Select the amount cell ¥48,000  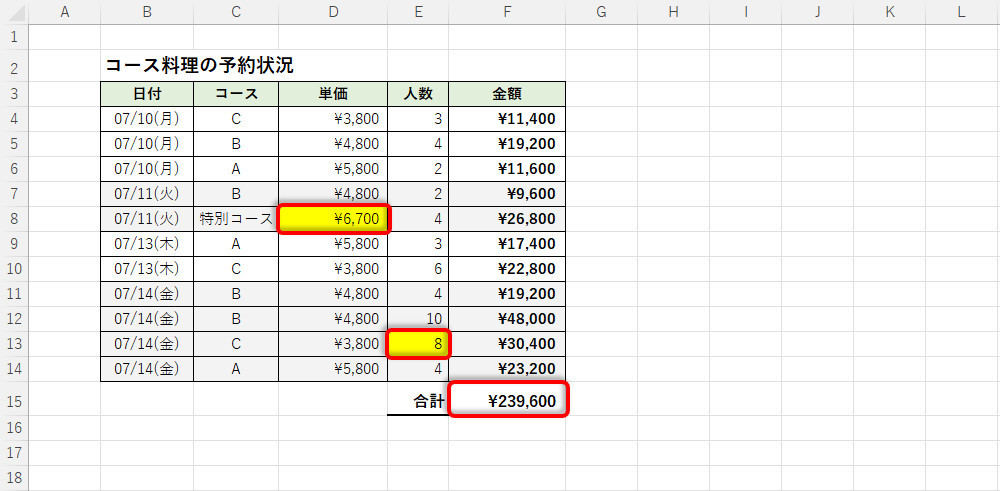pos(507,319)
